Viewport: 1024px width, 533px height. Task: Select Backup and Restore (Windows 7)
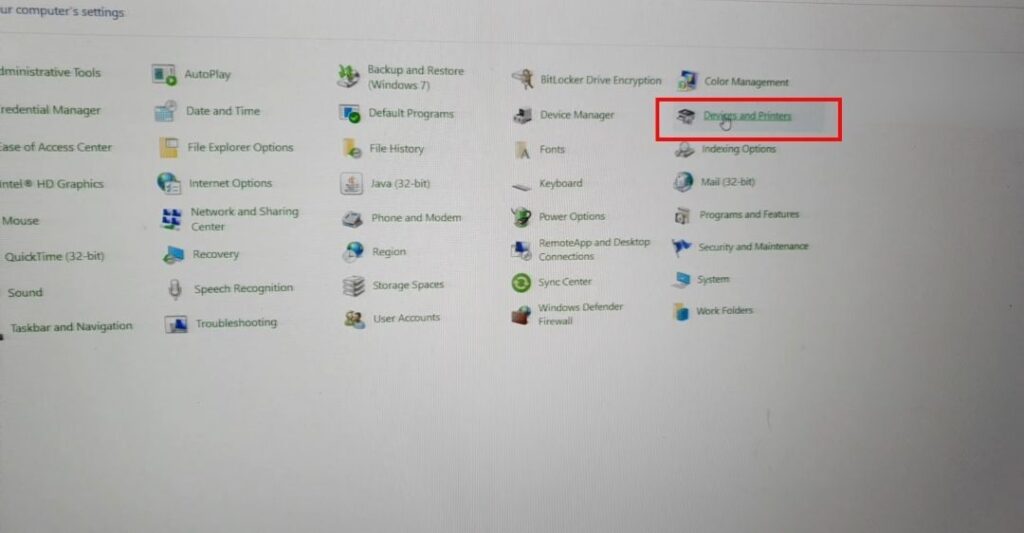[415, 77]
